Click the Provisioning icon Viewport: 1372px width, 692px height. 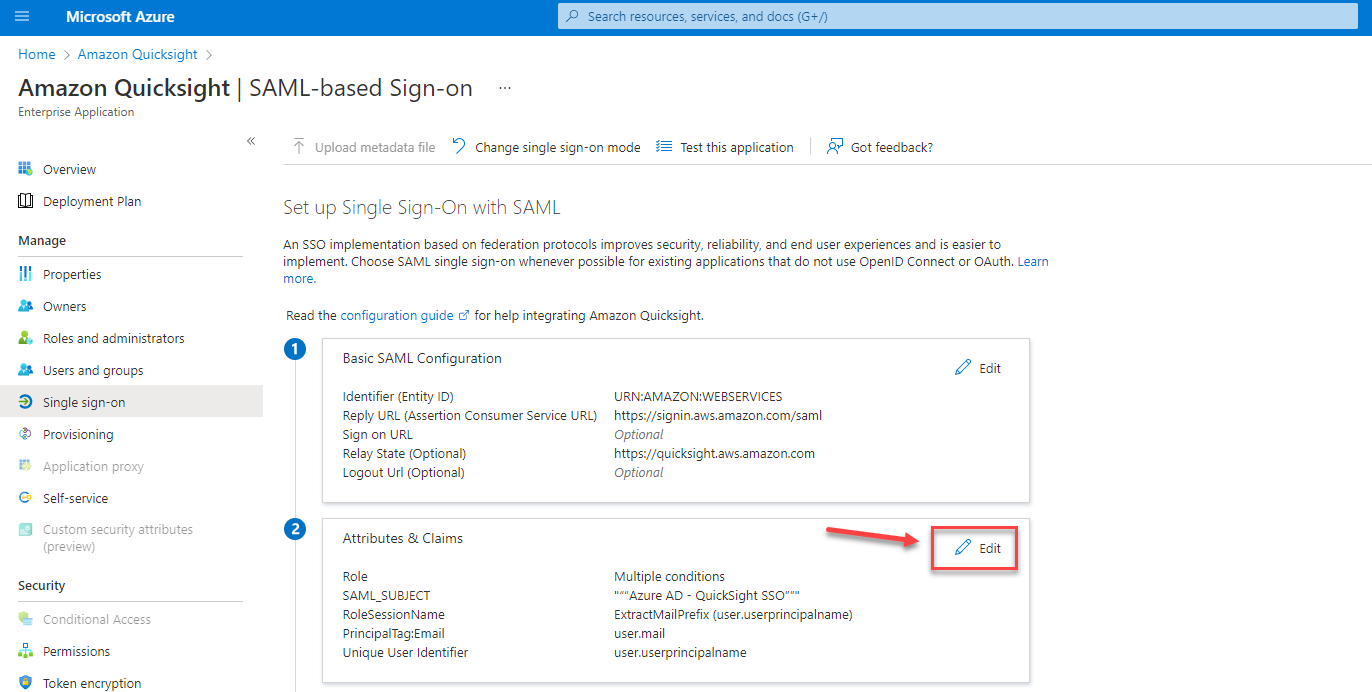(x=26, y=434)
